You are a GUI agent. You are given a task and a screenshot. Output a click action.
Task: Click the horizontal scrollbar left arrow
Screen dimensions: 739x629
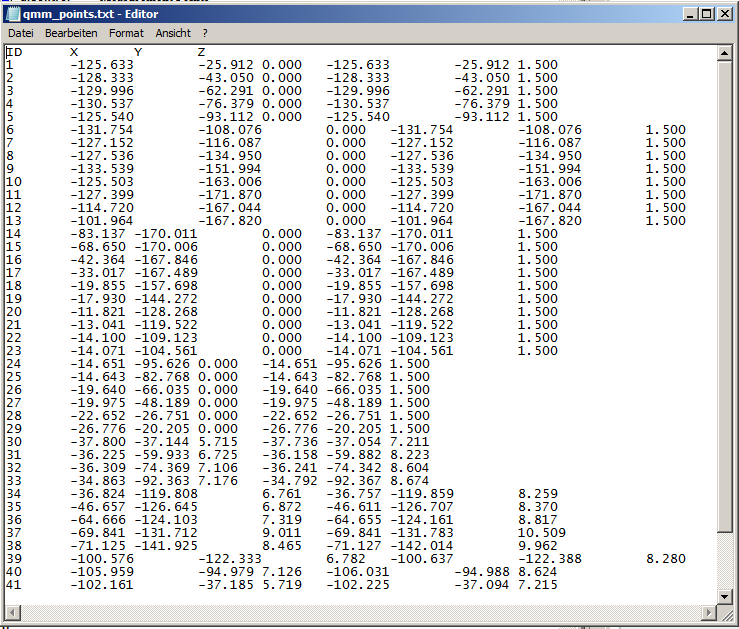pos(13,612)
